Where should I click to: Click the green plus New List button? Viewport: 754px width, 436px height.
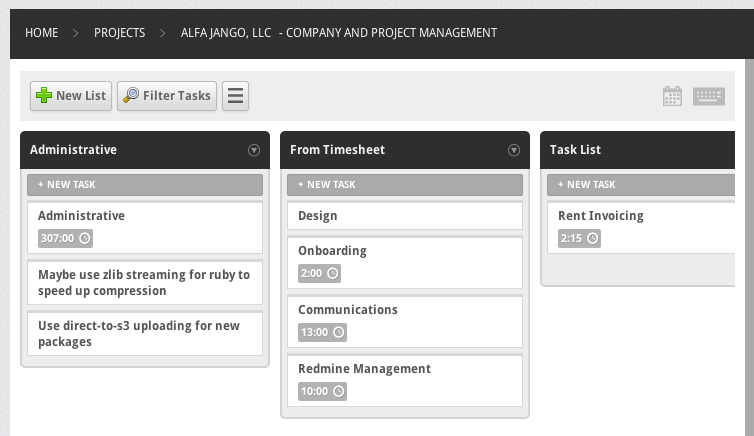point(71,96)
